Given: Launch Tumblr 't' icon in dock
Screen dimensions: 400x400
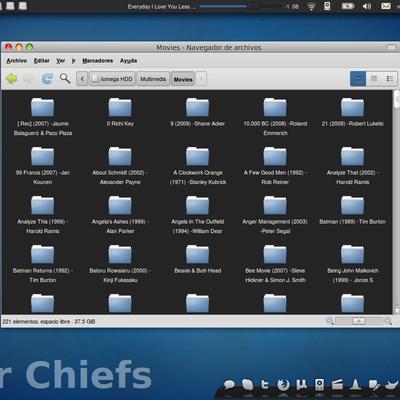Looking at the screenshot, I should pos(265,384).
